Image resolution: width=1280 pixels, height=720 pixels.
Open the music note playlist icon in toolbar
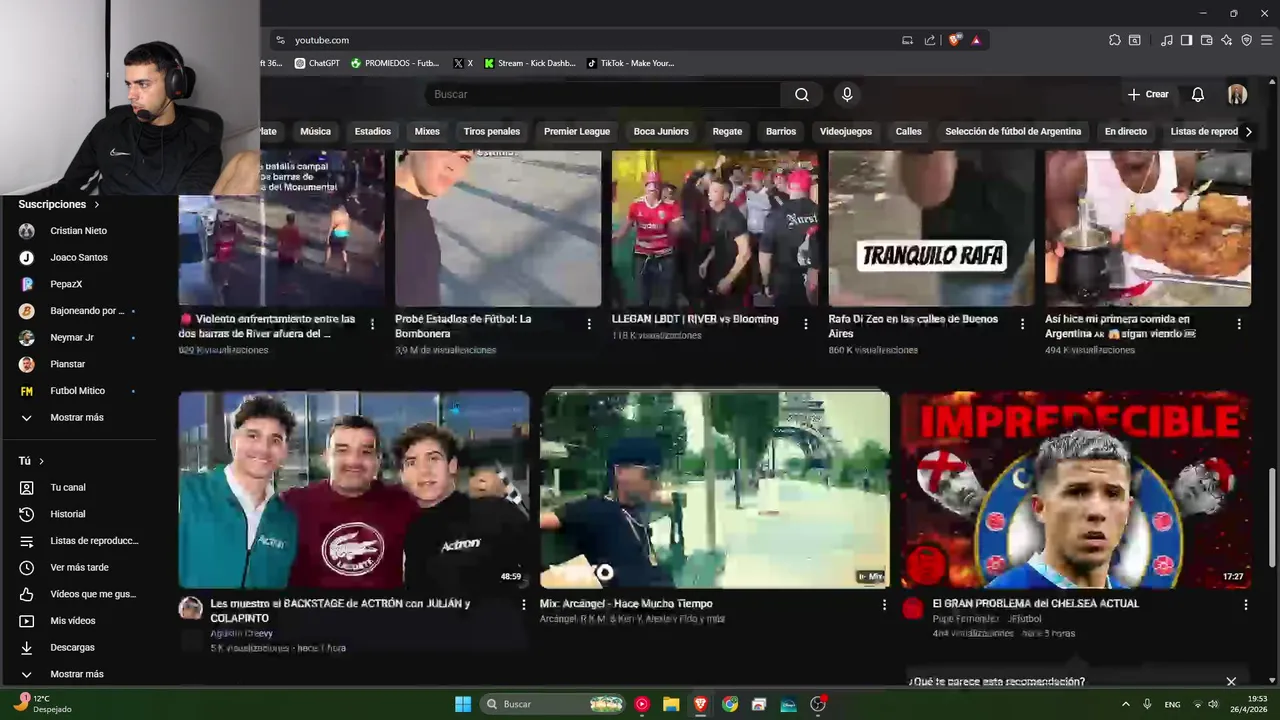(x=1166, y=40)
